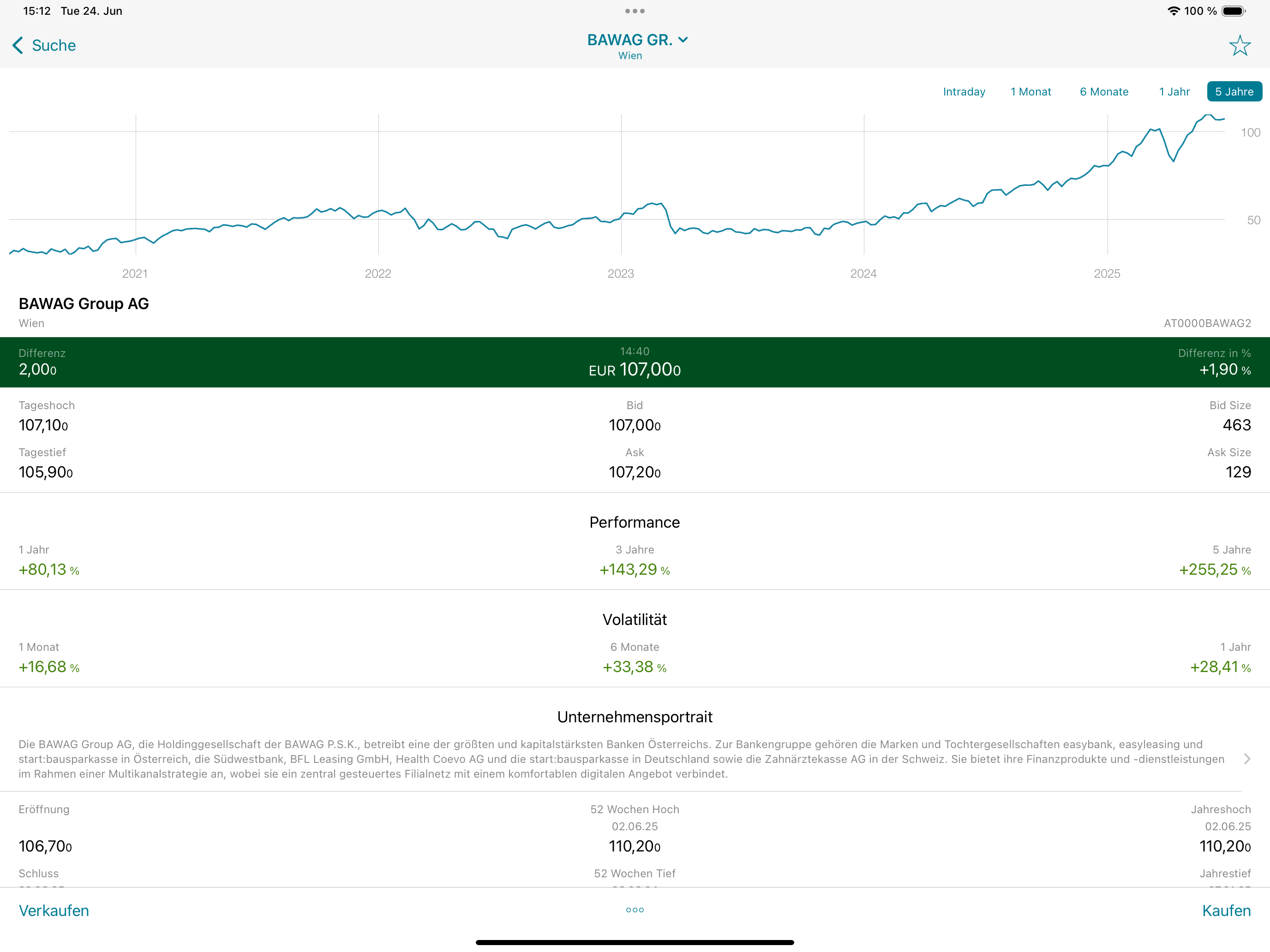Image resolution: width=1270 pixels, height=952 pixels.
Task: Tap the Wien label under the title
Action: (x=630, y=56)
